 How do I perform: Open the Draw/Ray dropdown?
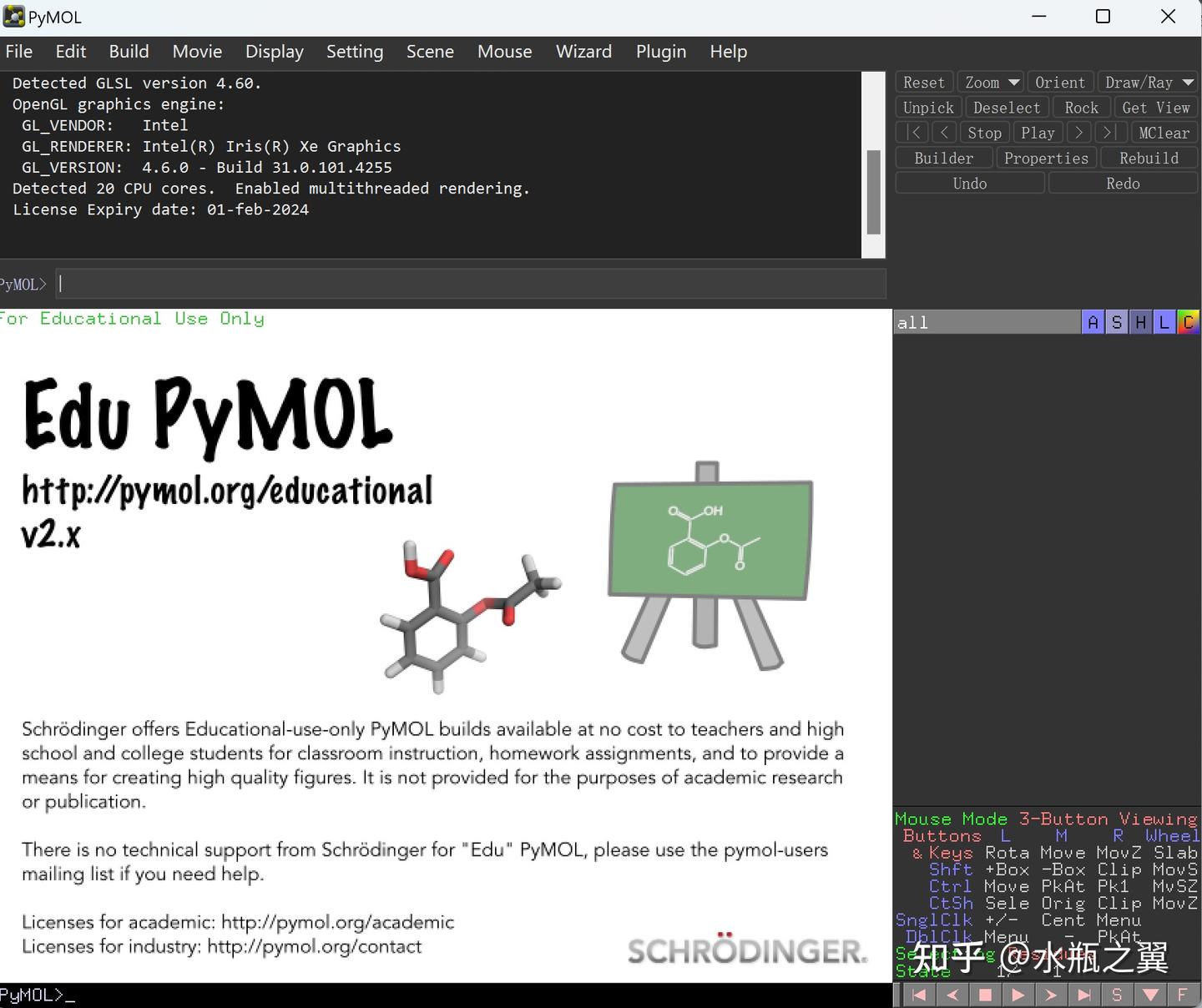1149,82
